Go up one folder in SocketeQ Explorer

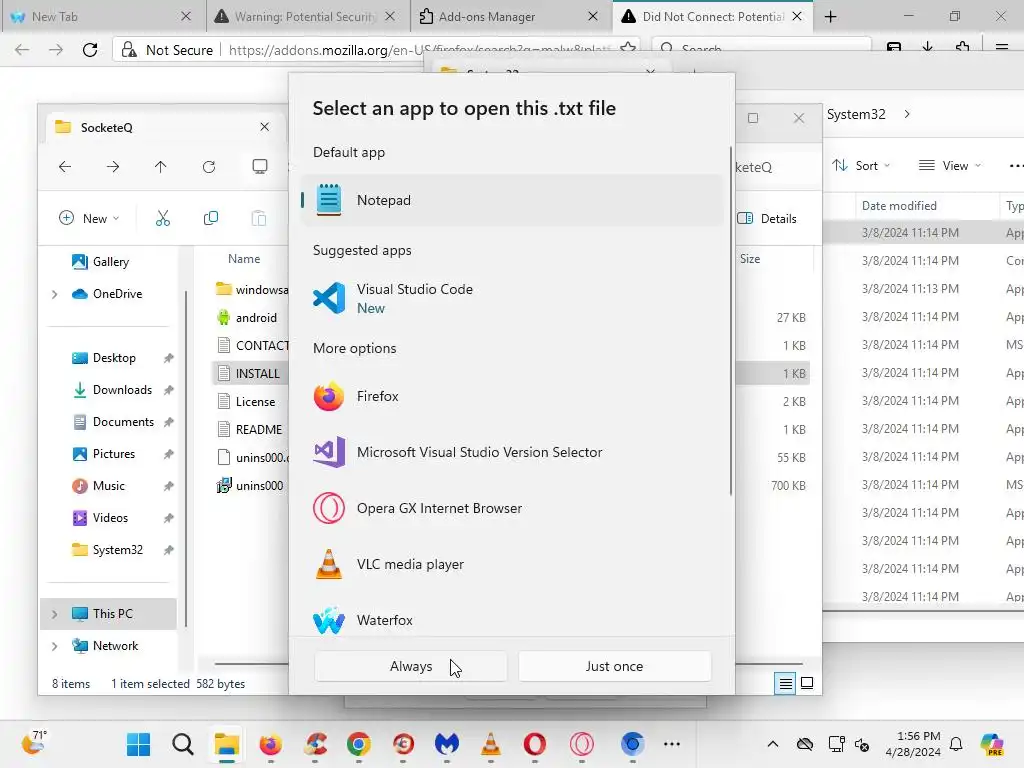click(161, 167)
